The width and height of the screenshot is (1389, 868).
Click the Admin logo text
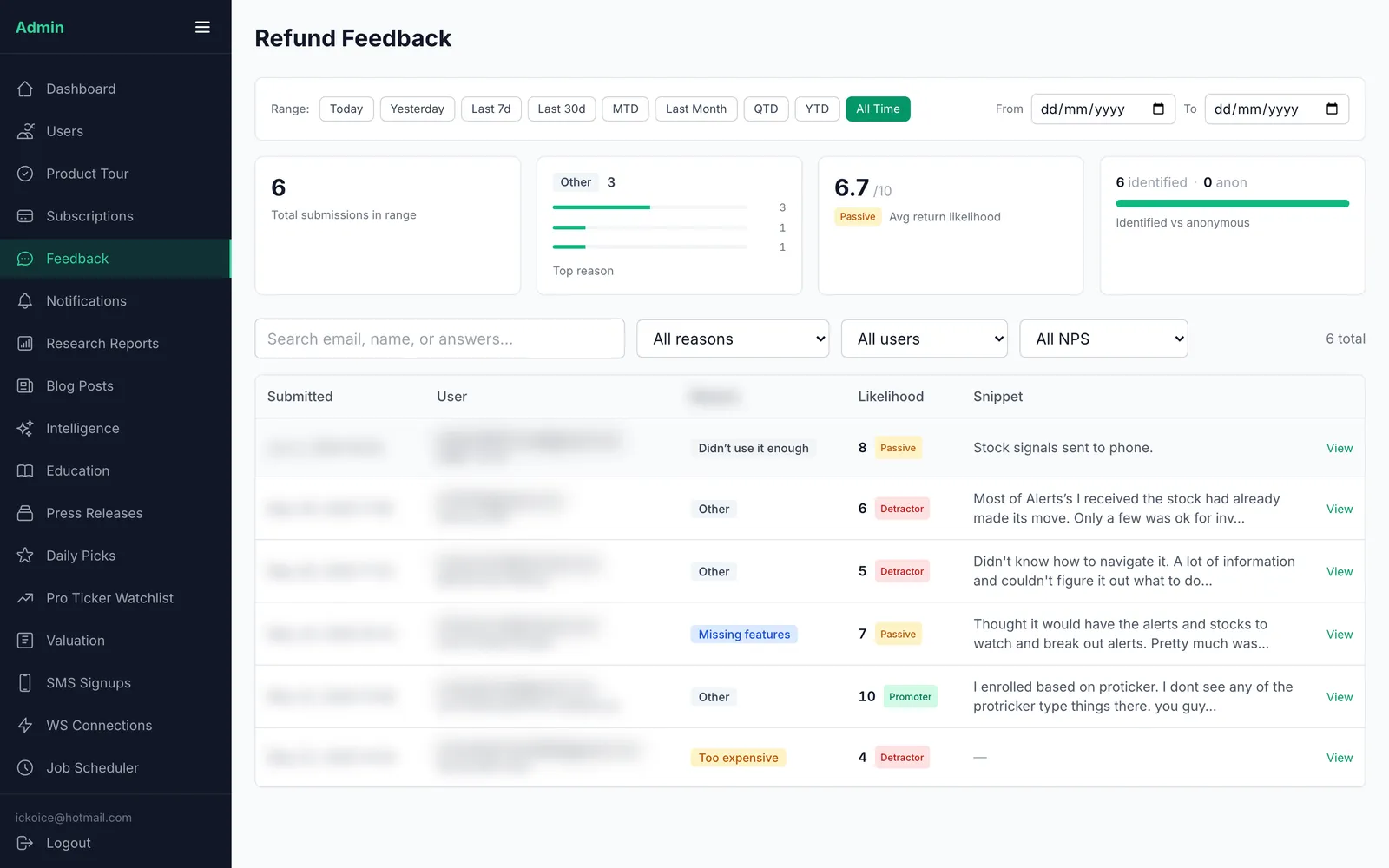click(40, 27)
